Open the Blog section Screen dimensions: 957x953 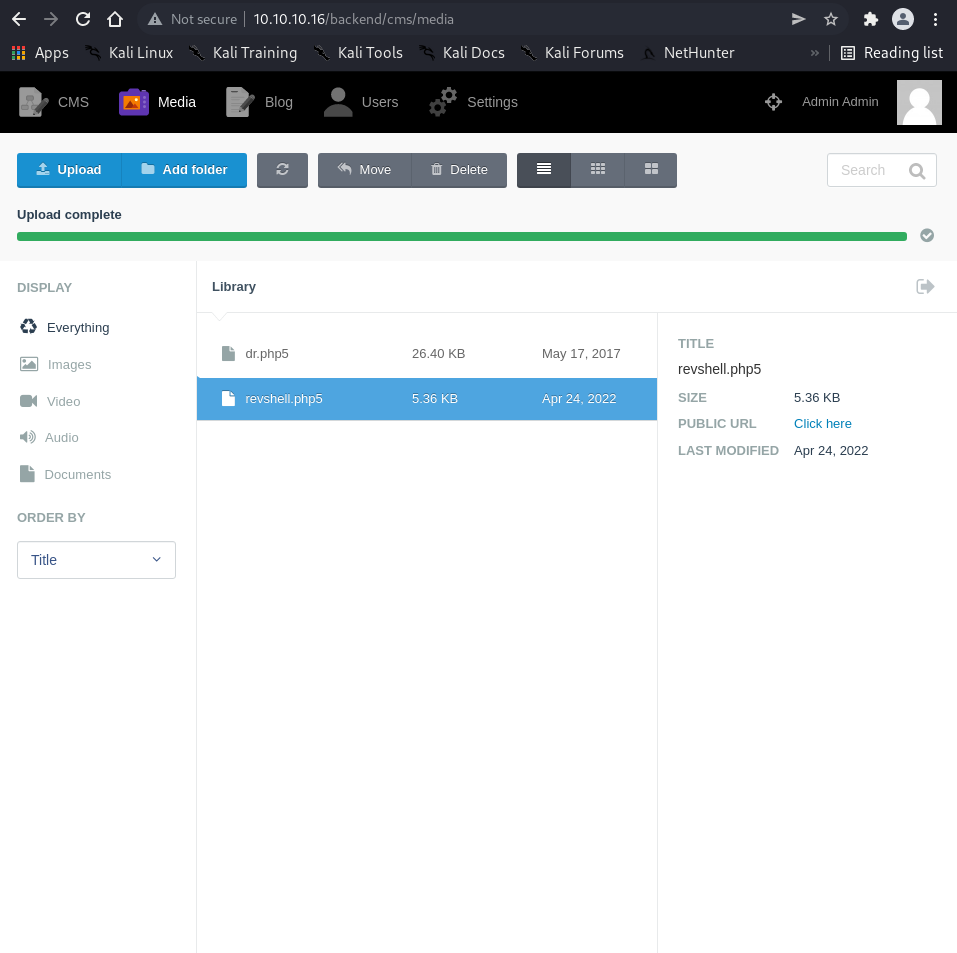tap(260, 102)
